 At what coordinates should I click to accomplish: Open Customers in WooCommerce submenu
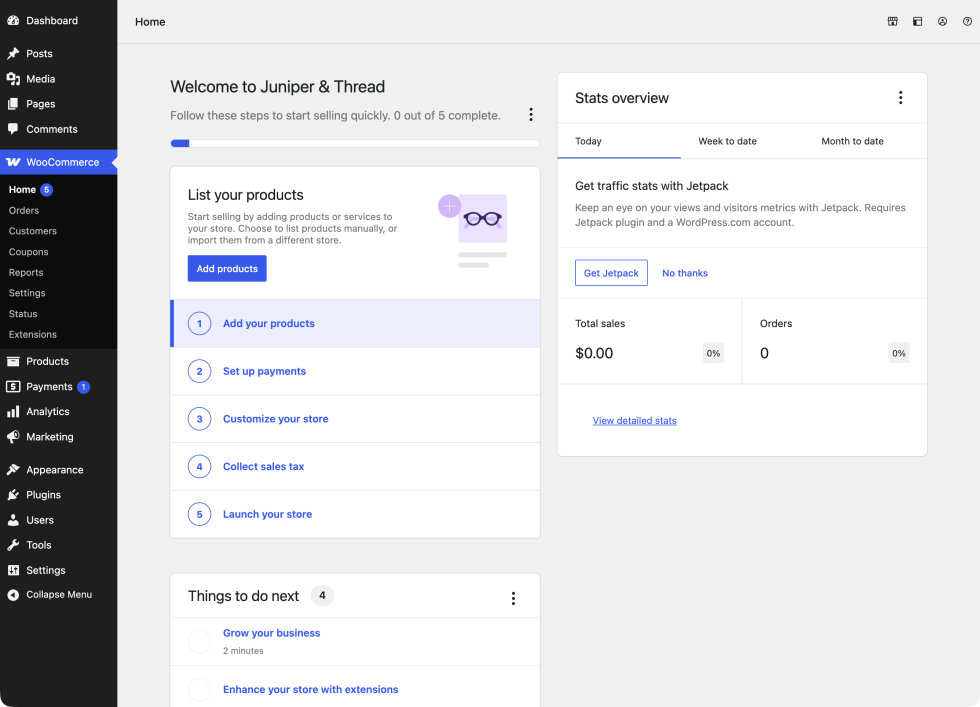pos(32,231)
